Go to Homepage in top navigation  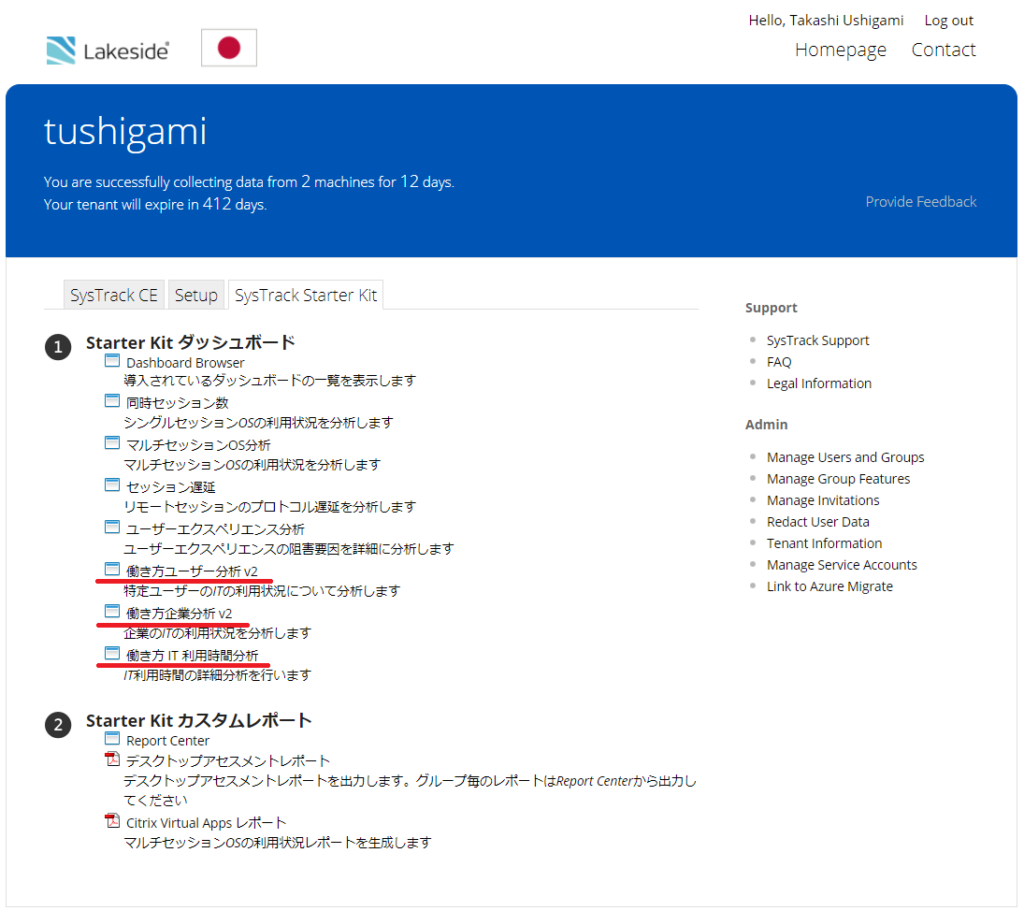click(x=840, y=50)
